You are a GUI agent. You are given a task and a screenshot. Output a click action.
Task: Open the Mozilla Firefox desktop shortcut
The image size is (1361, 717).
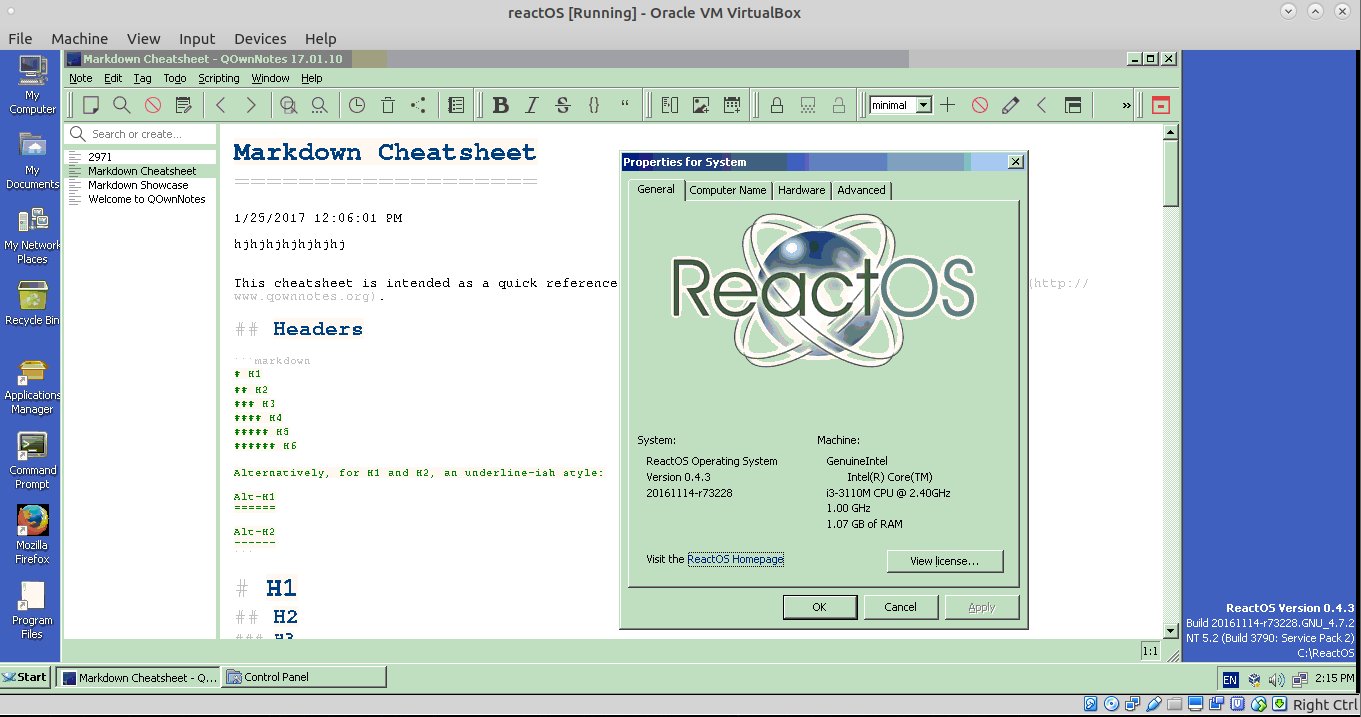click(32, 535)
